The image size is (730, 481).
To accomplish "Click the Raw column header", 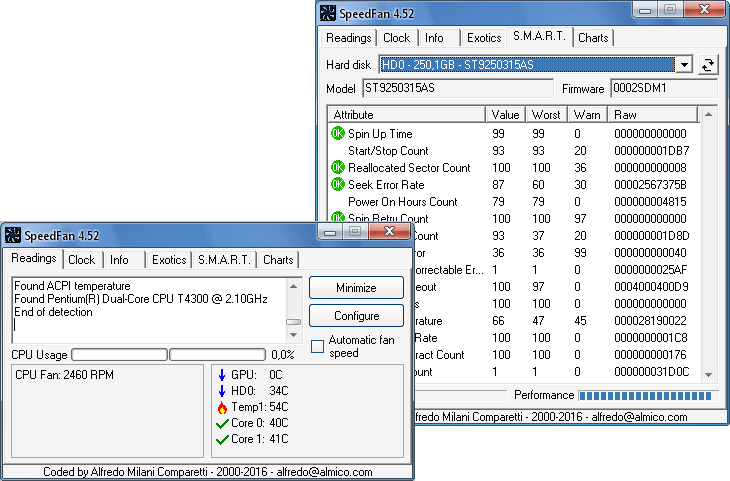I will [653, 115].
